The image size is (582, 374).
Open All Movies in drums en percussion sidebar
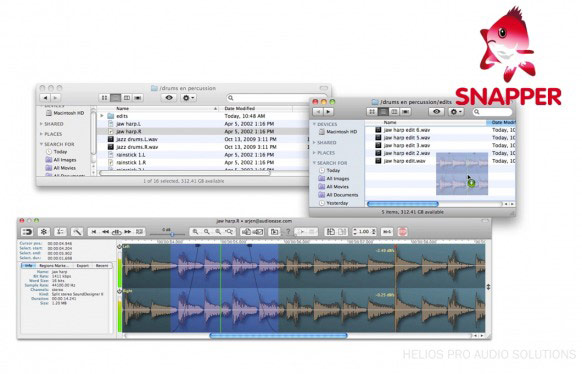tap(61, 168)
